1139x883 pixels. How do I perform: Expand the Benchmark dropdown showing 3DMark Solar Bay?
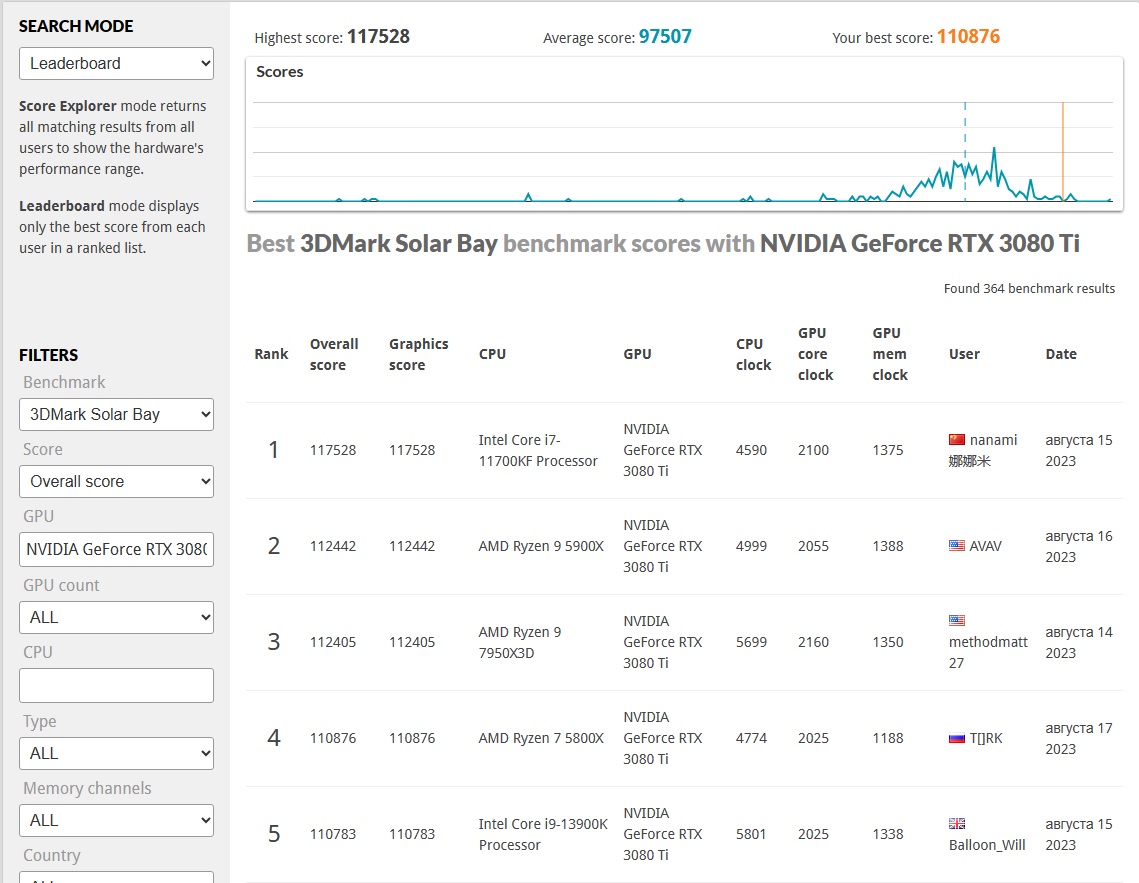[x=116, y=414]
